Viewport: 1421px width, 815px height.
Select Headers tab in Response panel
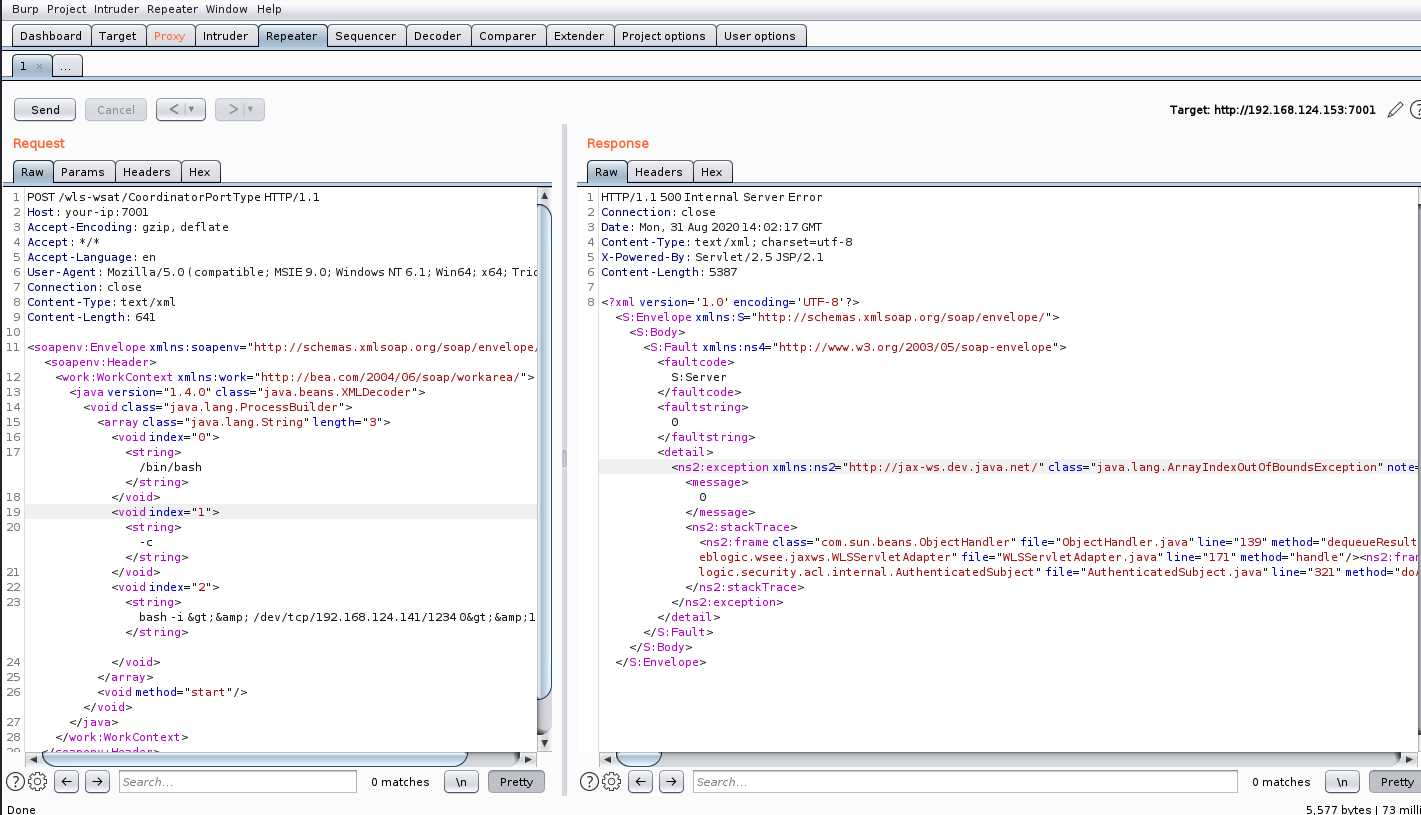coord(659,172)
